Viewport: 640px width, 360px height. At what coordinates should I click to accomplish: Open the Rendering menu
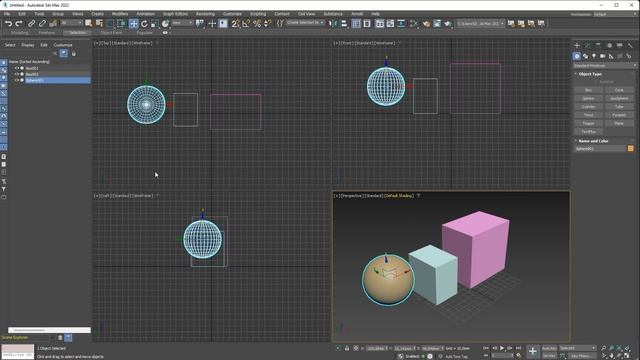[x=205, y=14]
